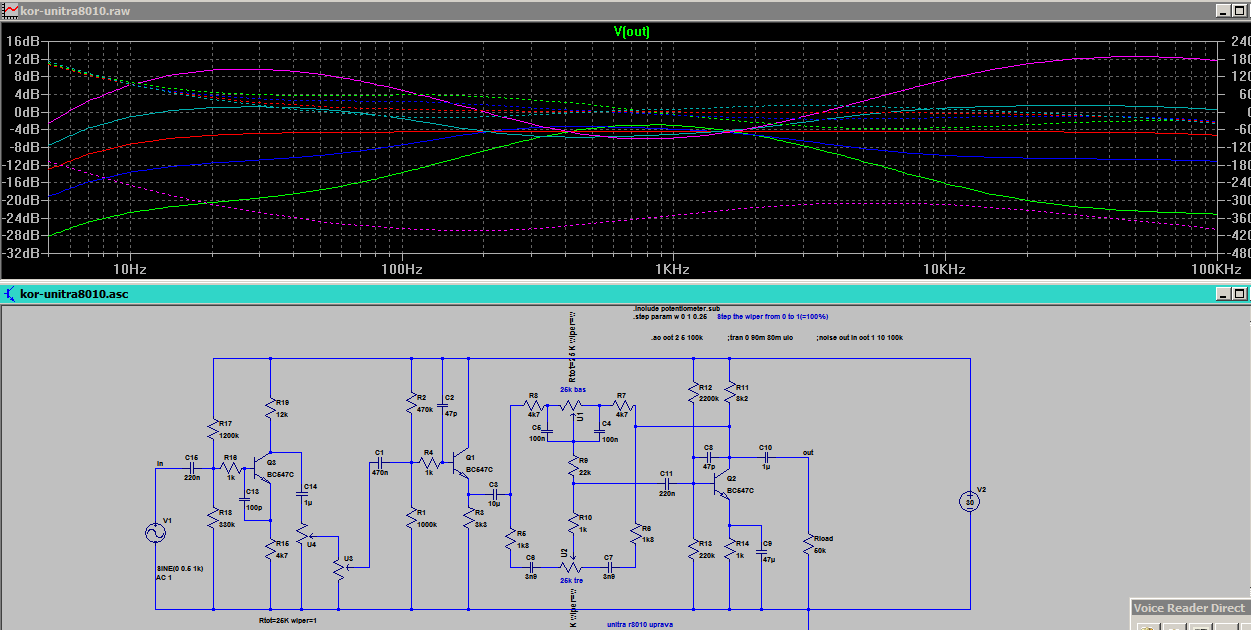Select the V1 sine voltage source symbol
Screen dimensions: 1251x630
156,533
